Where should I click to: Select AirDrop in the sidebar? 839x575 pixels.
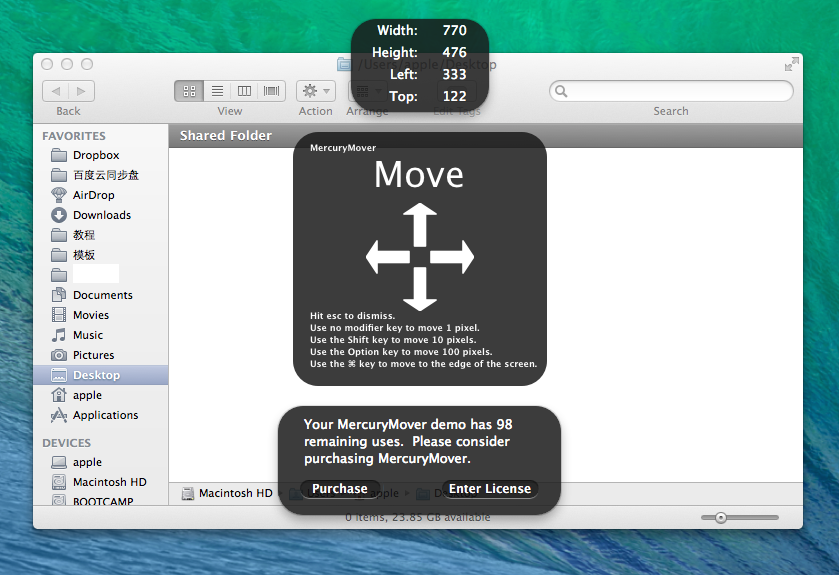(x=101, y=195)
